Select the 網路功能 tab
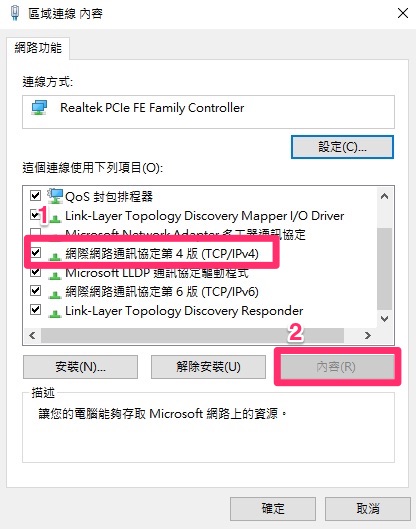This screenshot has height=529, width=416. click(x=38, y=48)
